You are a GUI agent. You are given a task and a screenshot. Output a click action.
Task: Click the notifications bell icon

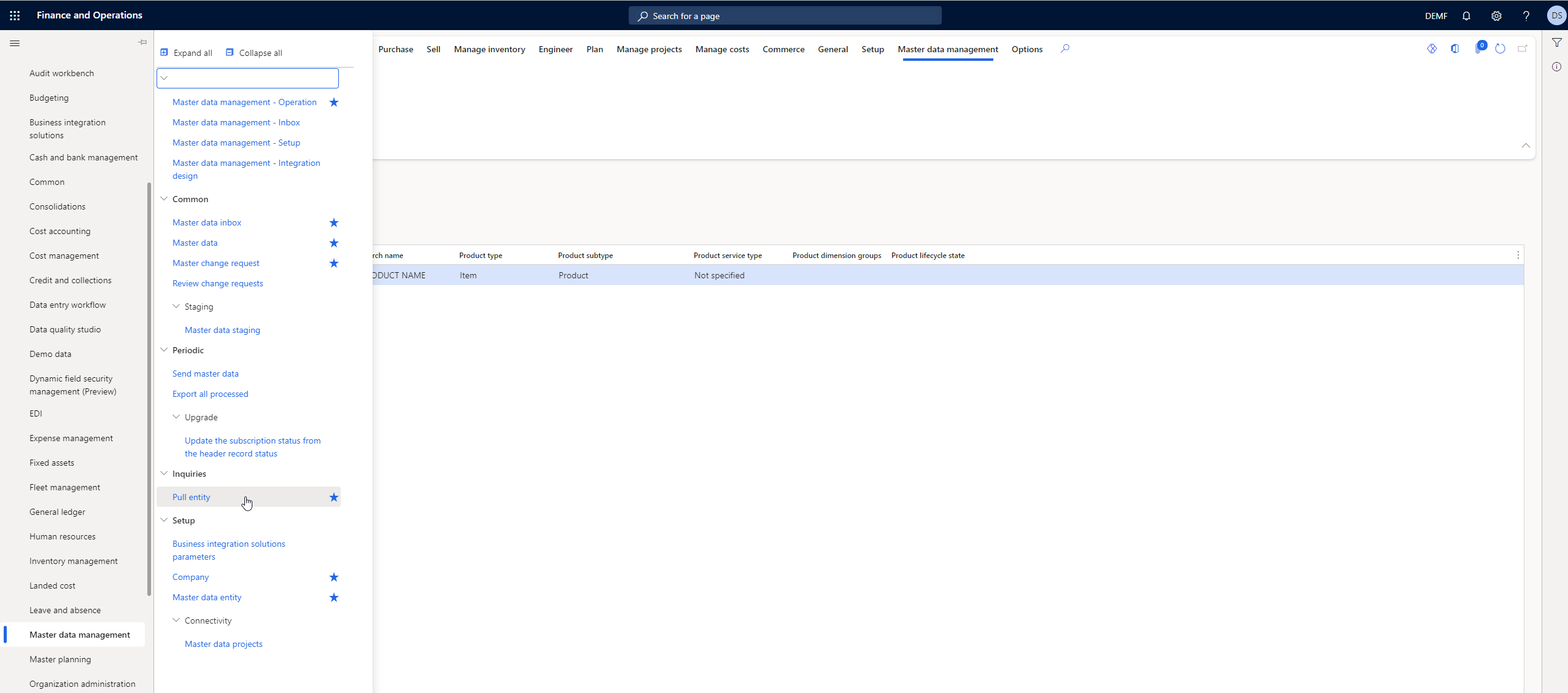[1466, 15]
